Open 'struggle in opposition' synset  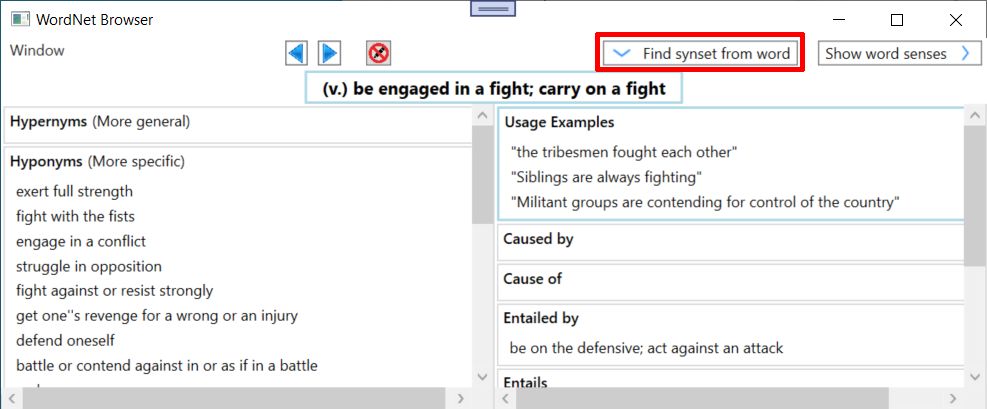(x=89, y=266)
